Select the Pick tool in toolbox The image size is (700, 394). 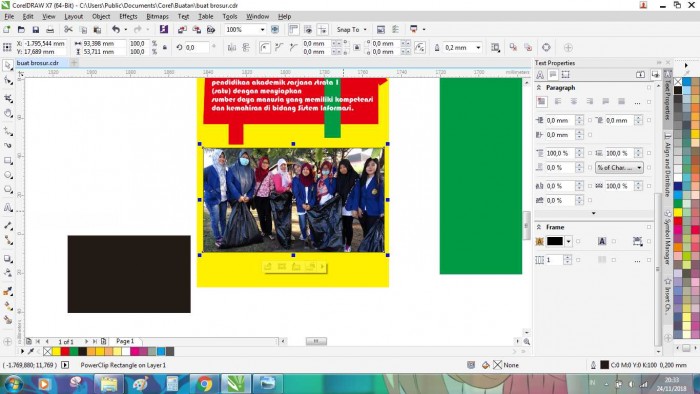(x=8, y=66)
